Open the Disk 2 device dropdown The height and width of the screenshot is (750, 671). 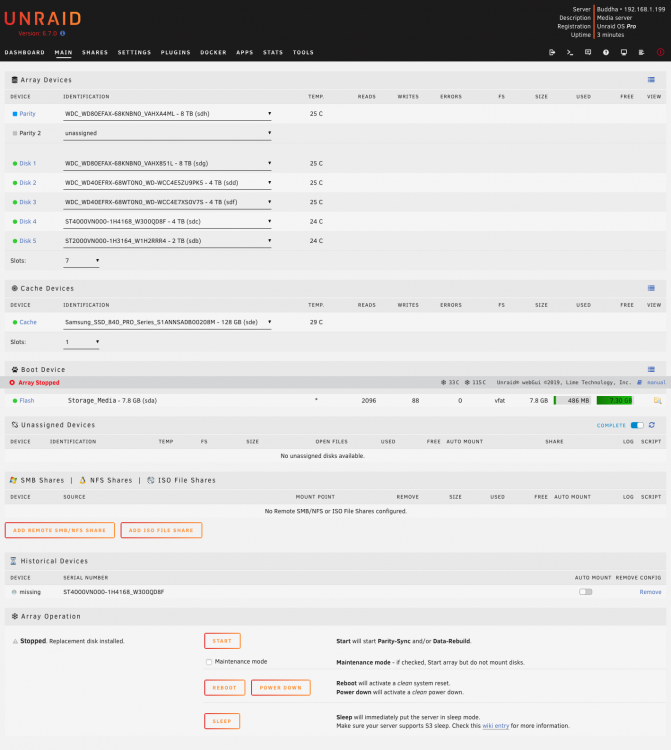click(x=167, y=183)
